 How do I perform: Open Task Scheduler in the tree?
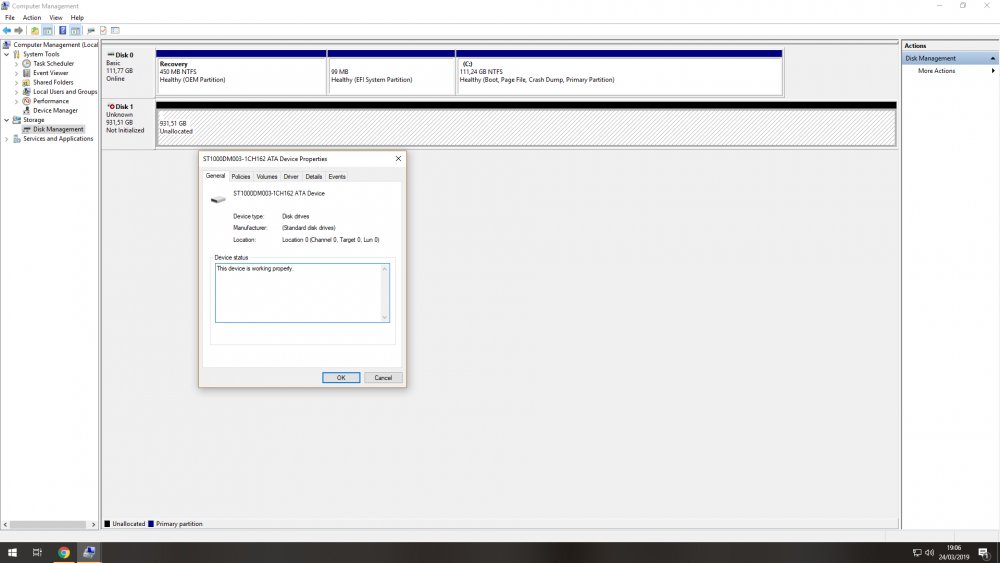[x=53, y=63]
